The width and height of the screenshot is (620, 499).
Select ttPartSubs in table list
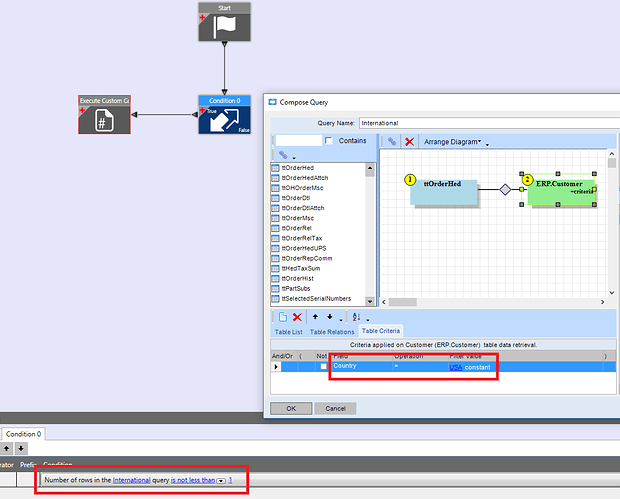[x=295, y=288]
